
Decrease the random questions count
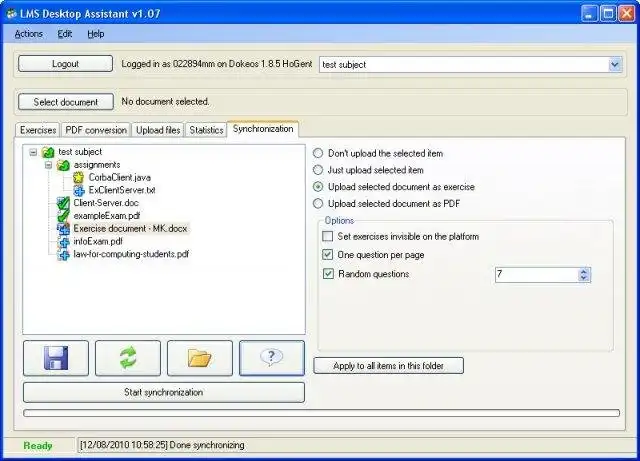pyautogui.click(x=584, y=278)
